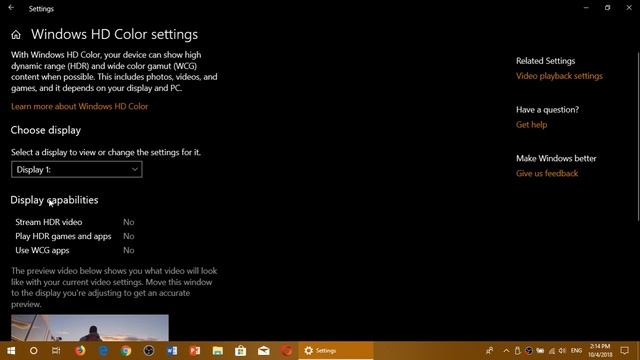The height and width of the screenshot is (360, 640).
Task: Click the Related Settings heading
Action: coord(545,61)
